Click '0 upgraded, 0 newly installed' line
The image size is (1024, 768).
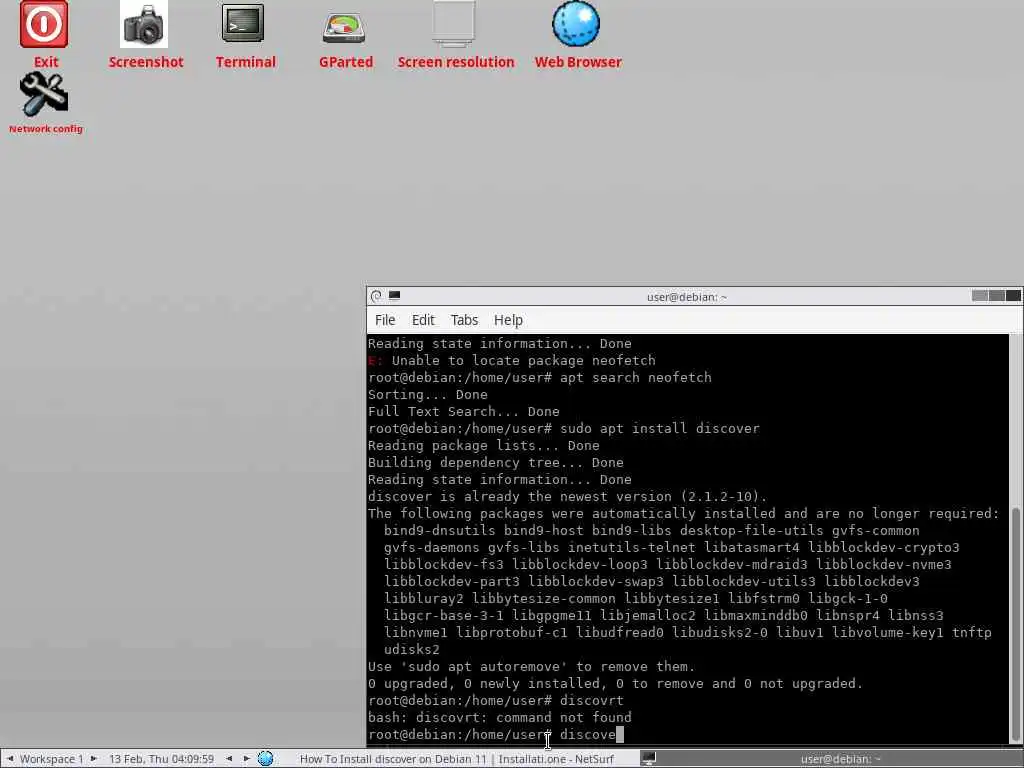(x=615, y=683)
